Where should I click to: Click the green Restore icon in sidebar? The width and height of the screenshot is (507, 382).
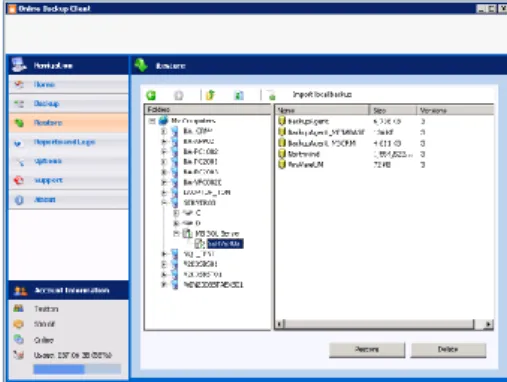pyautogui.click(x=19, y=123)
